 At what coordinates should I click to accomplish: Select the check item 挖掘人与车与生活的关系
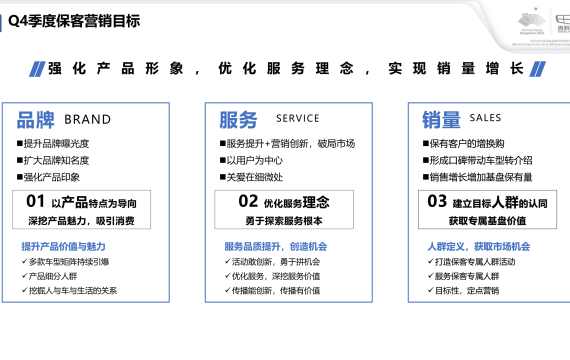coord(69,291)
